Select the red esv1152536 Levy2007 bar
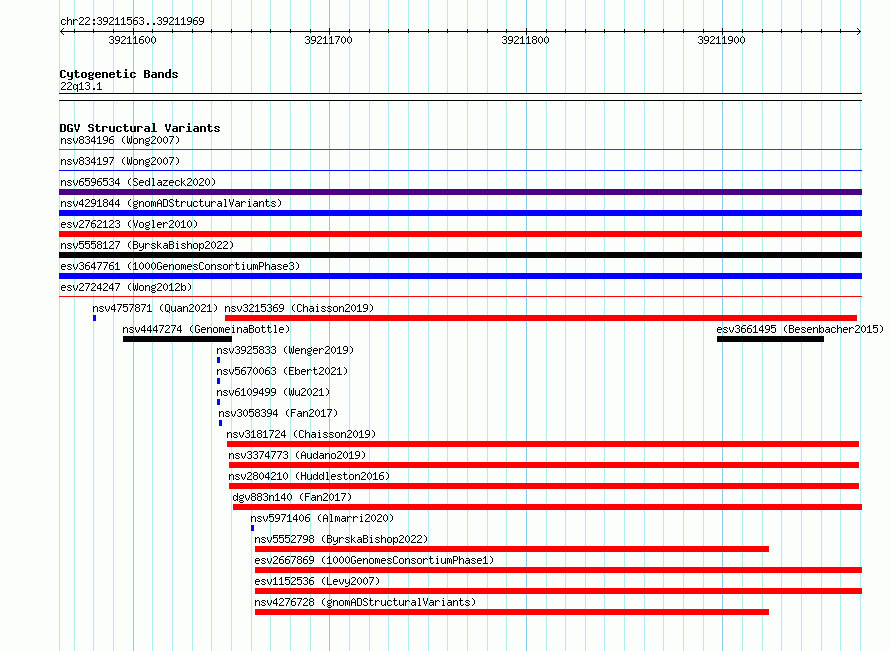 tap(559, 591)
